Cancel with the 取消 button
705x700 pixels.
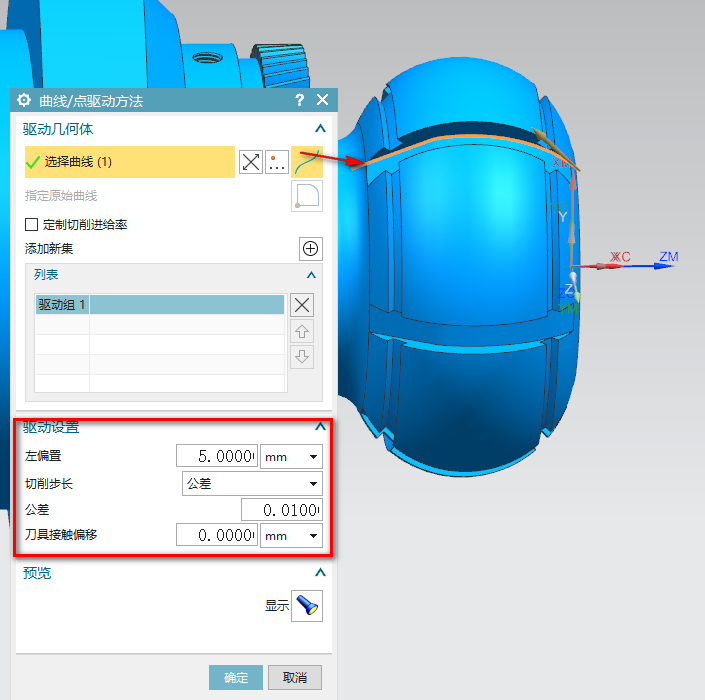pyautogui.click(x=295, y=677)
